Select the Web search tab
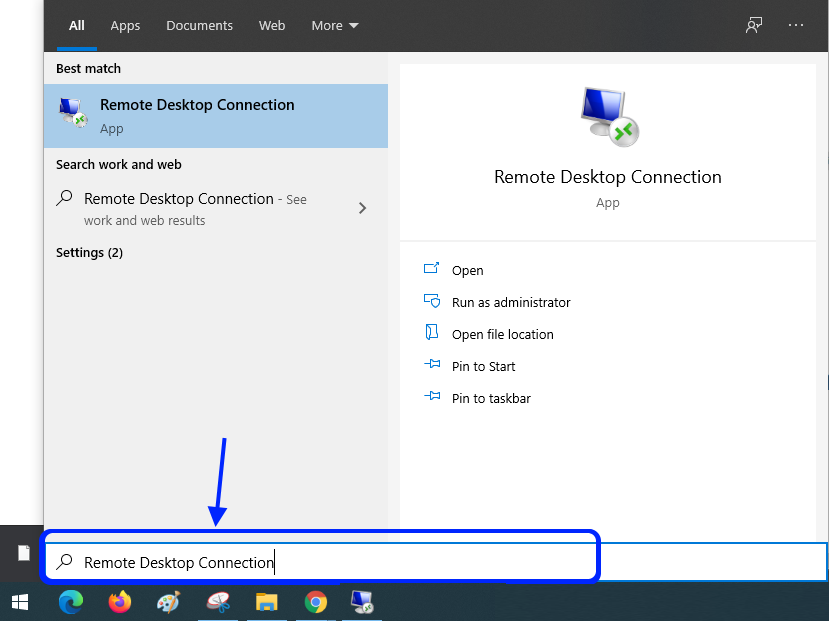The width and height of the screenshot is (829, 621). (x=272, y=25)
